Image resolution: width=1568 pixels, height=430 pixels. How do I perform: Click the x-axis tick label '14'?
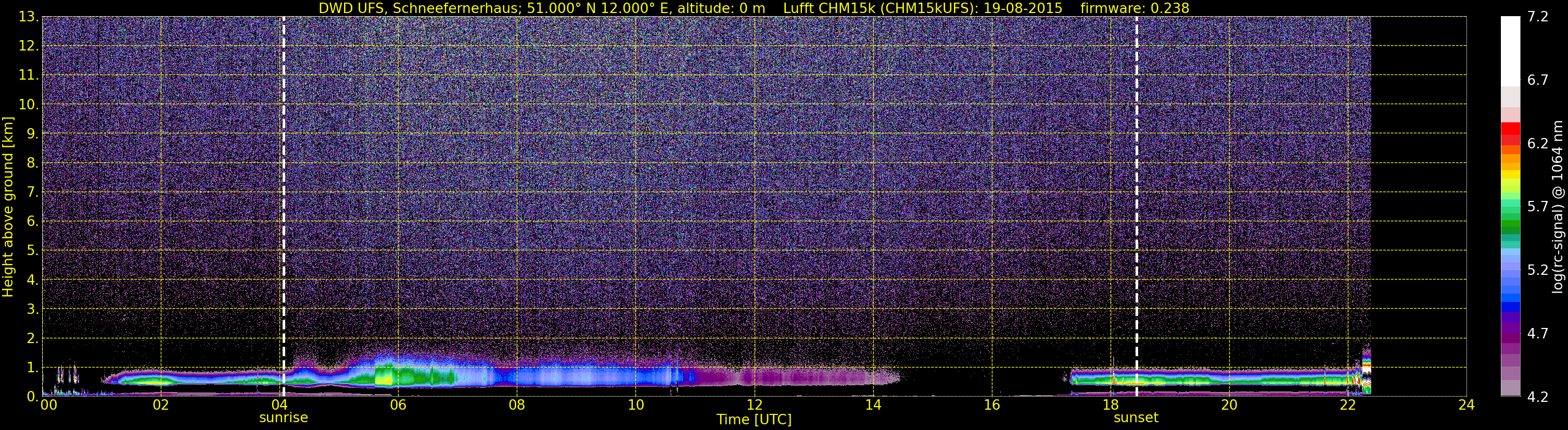coord(873,405)
